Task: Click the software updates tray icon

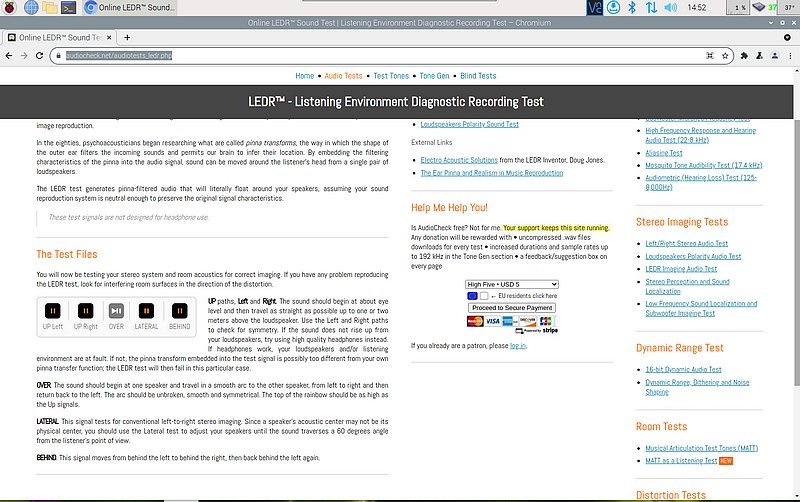Action: click(x=614, y=7)
